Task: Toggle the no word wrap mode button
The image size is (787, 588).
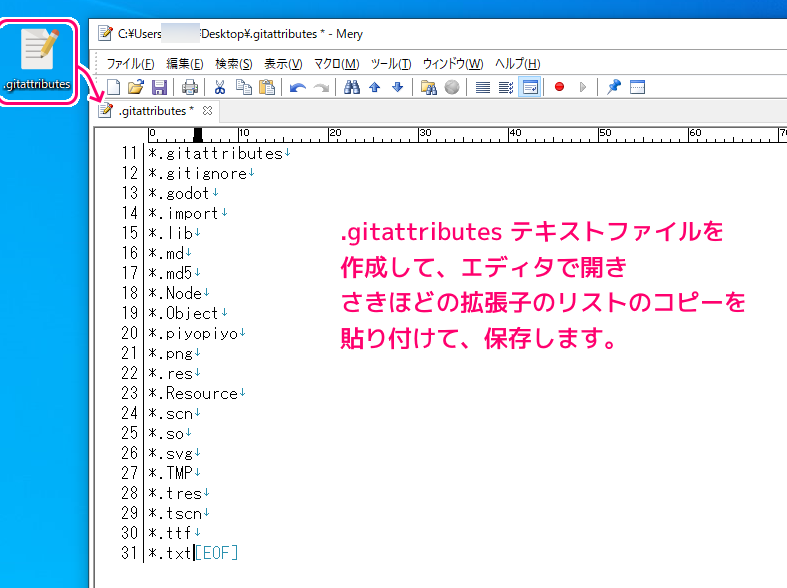Action: tap(483, 87)
